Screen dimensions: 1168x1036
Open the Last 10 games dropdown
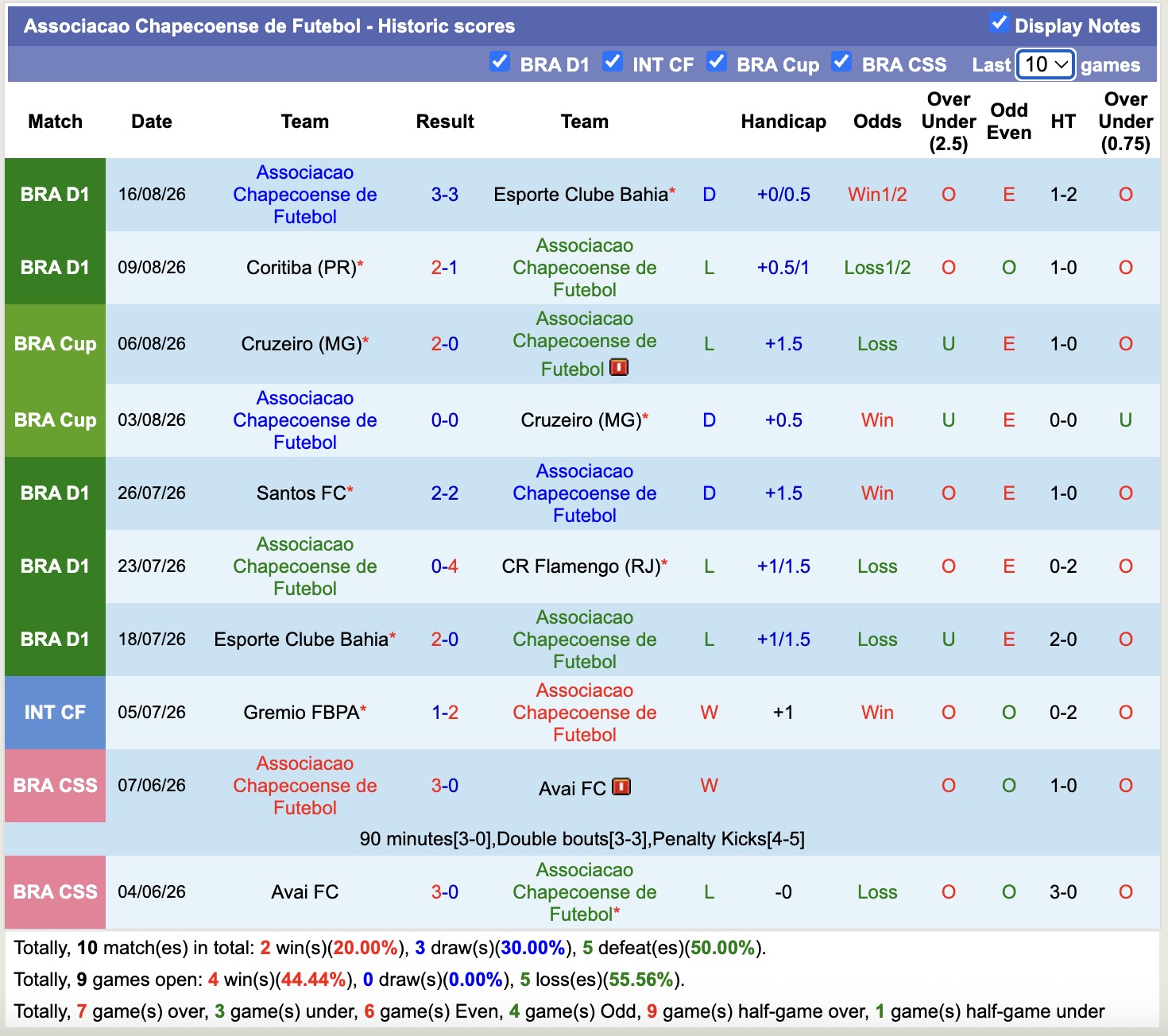[1046, 64]
